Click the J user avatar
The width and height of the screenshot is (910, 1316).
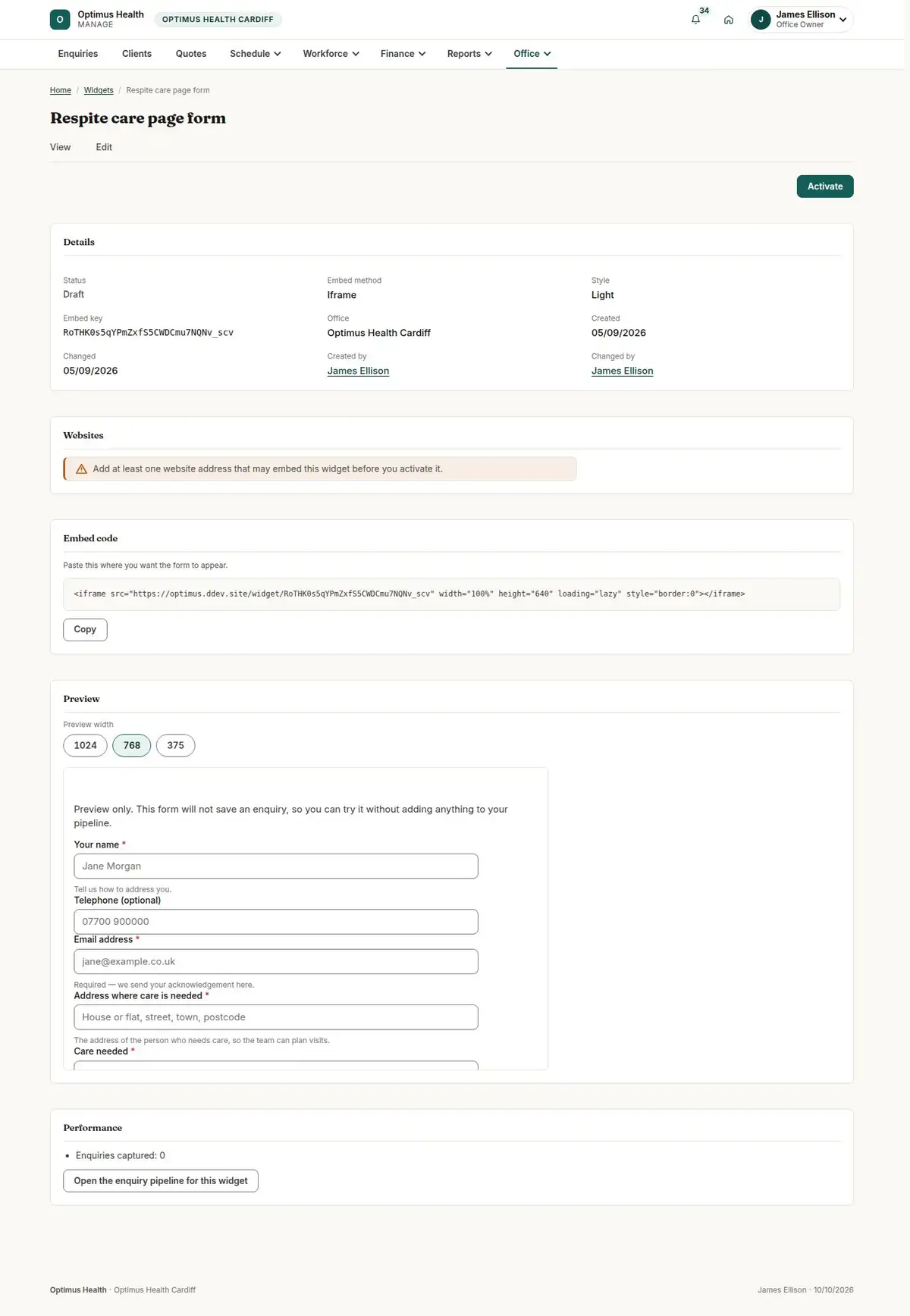click(x=761, y=20)
